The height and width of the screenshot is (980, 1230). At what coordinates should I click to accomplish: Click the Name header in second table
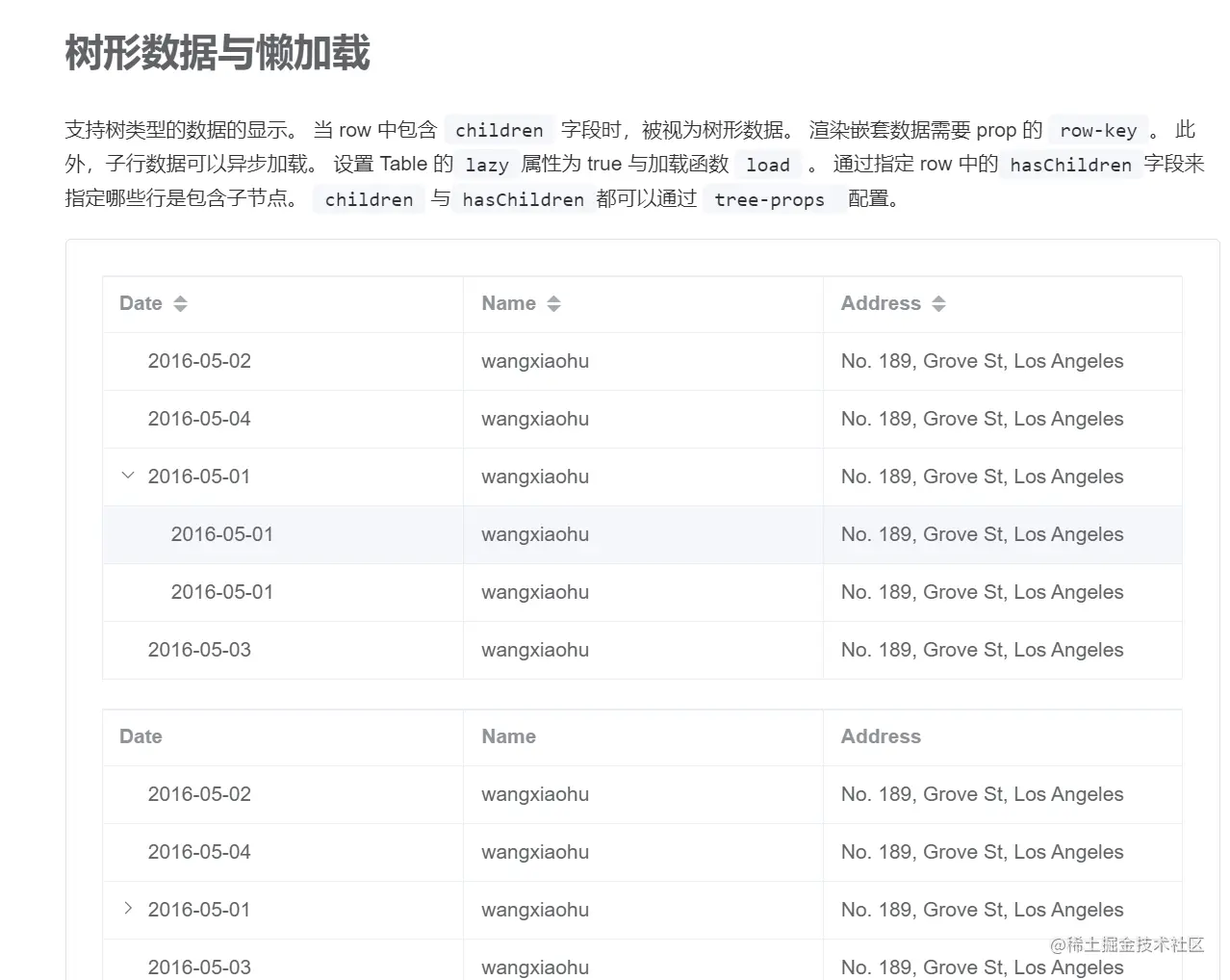(x=508, y=736)
